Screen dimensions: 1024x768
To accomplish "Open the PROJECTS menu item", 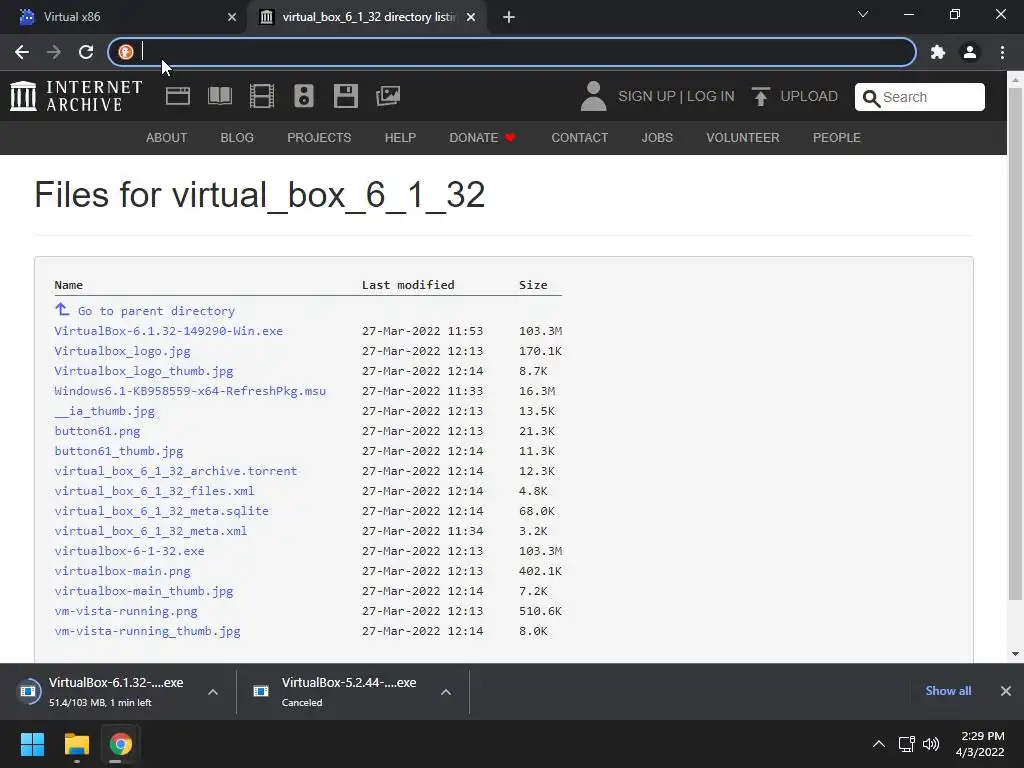I will tap(319, 138).
